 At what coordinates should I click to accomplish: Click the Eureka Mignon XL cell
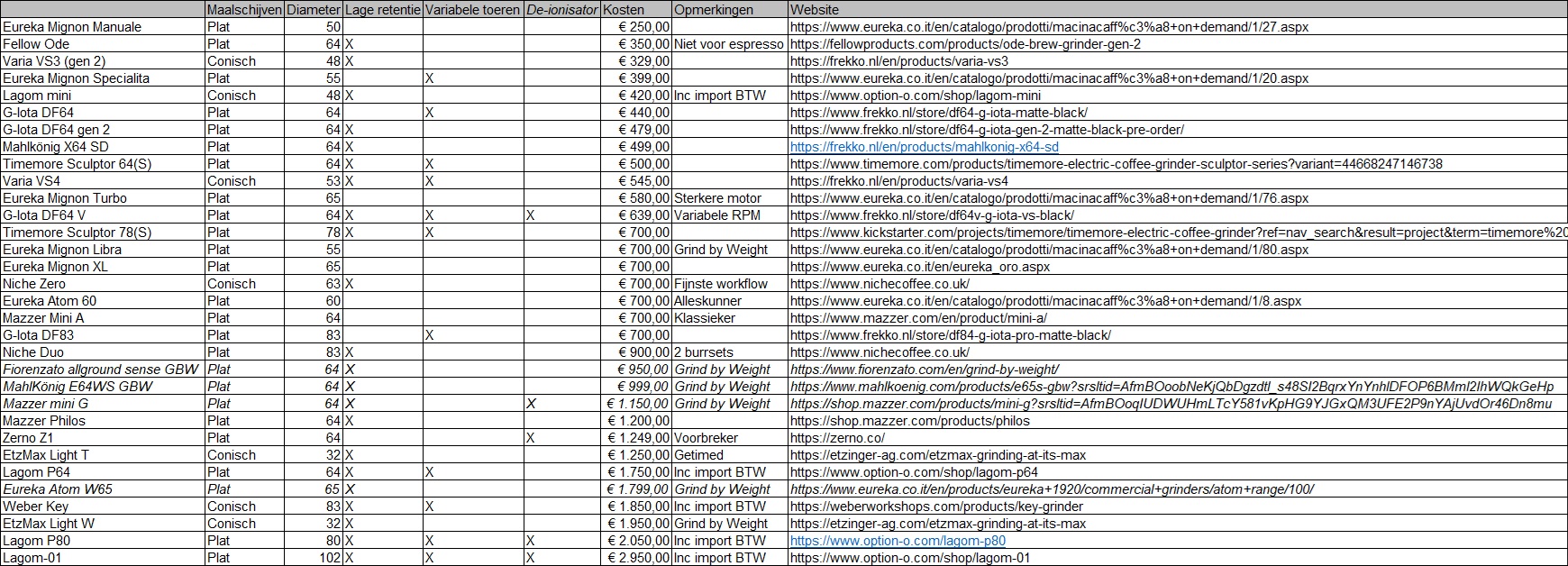pos(103,267)
